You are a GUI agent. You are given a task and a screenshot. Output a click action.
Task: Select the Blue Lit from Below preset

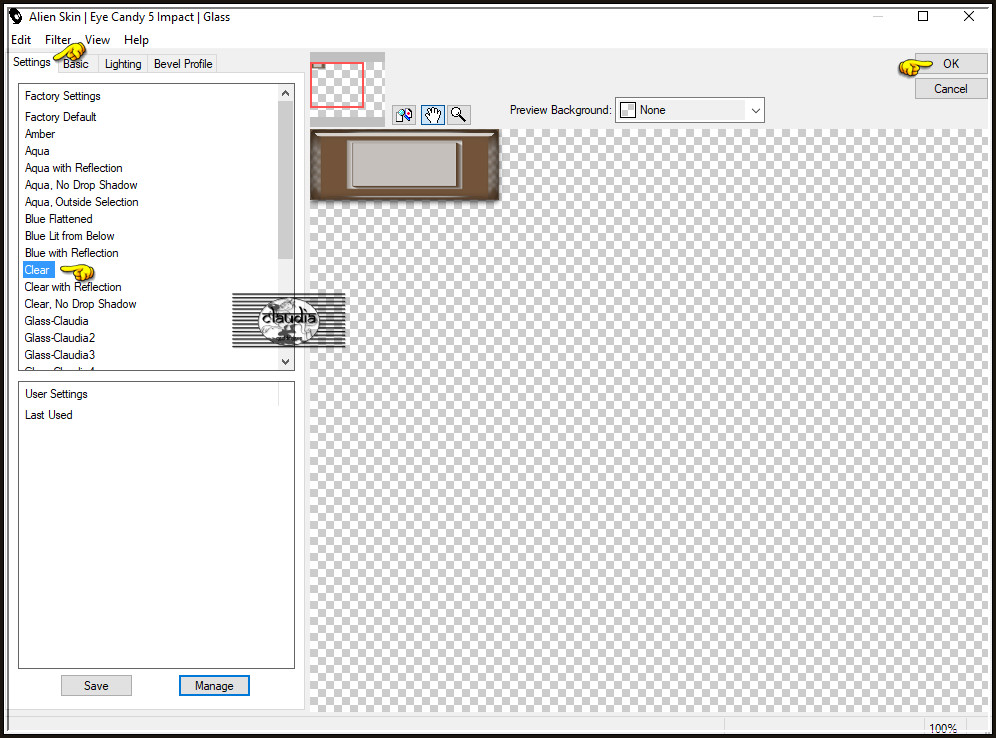(x=70, y=236)
